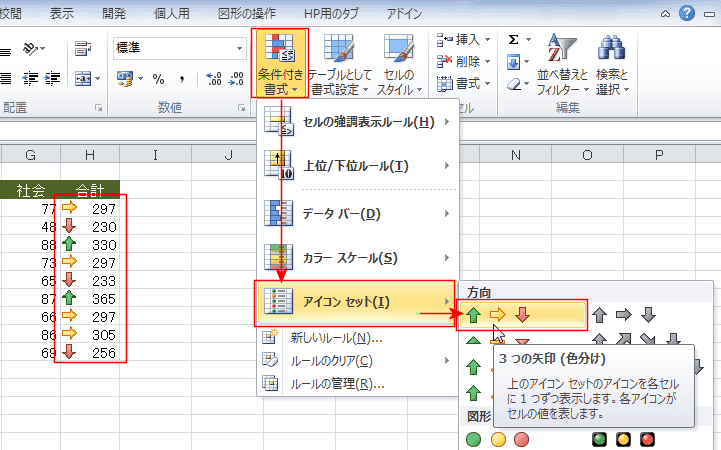Viewport: 721px width, 450px height.
Task: Switch to the アドイン ribbon tab
Action: coord(404,13)
